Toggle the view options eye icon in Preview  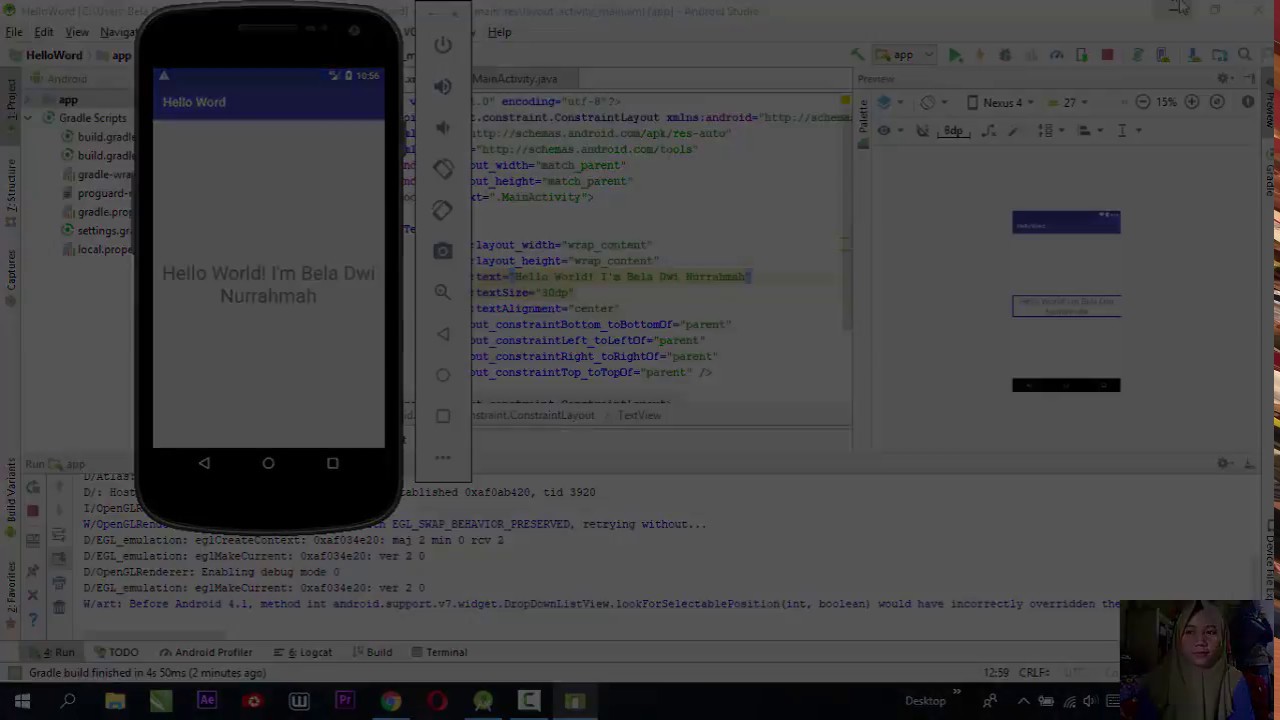coord(884,131)
